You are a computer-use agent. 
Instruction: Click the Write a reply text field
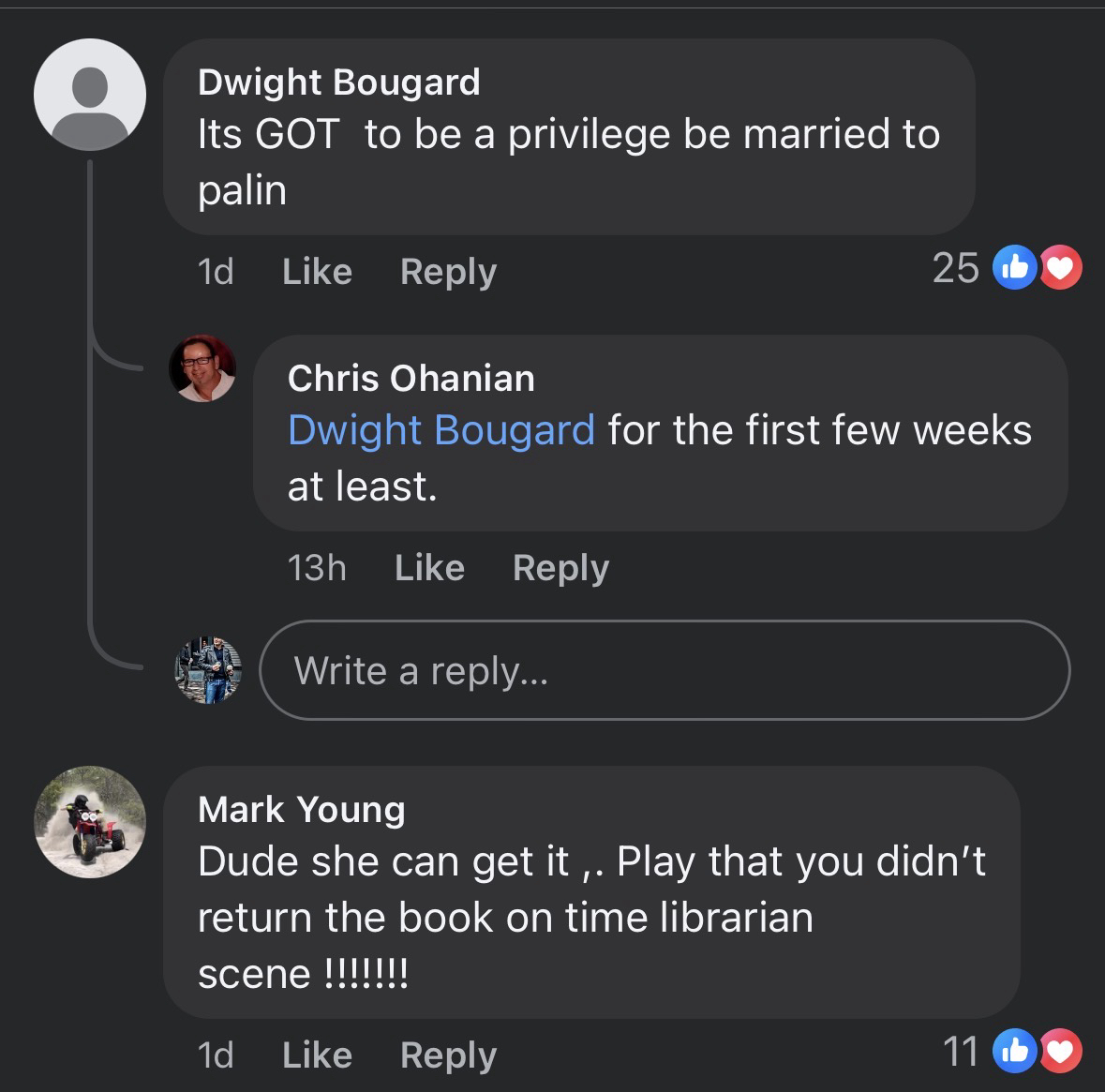pyautogui.click(x=664, y=670)
